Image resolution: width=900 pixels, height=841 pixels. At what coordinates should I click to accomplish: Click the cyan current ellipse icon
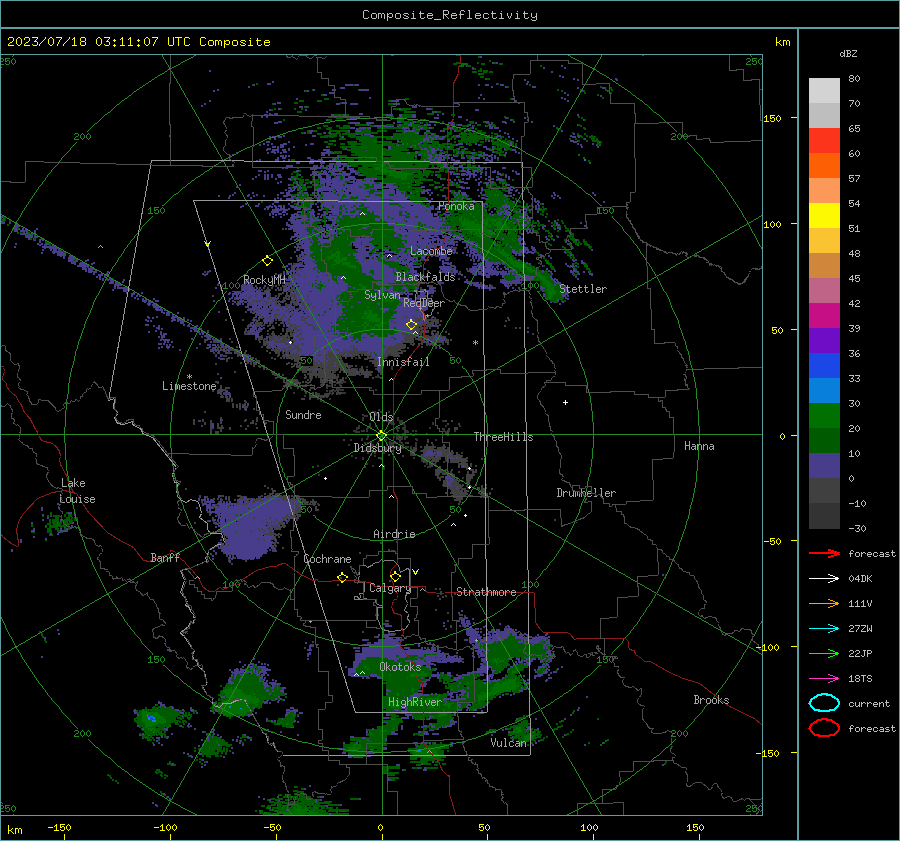824,703
